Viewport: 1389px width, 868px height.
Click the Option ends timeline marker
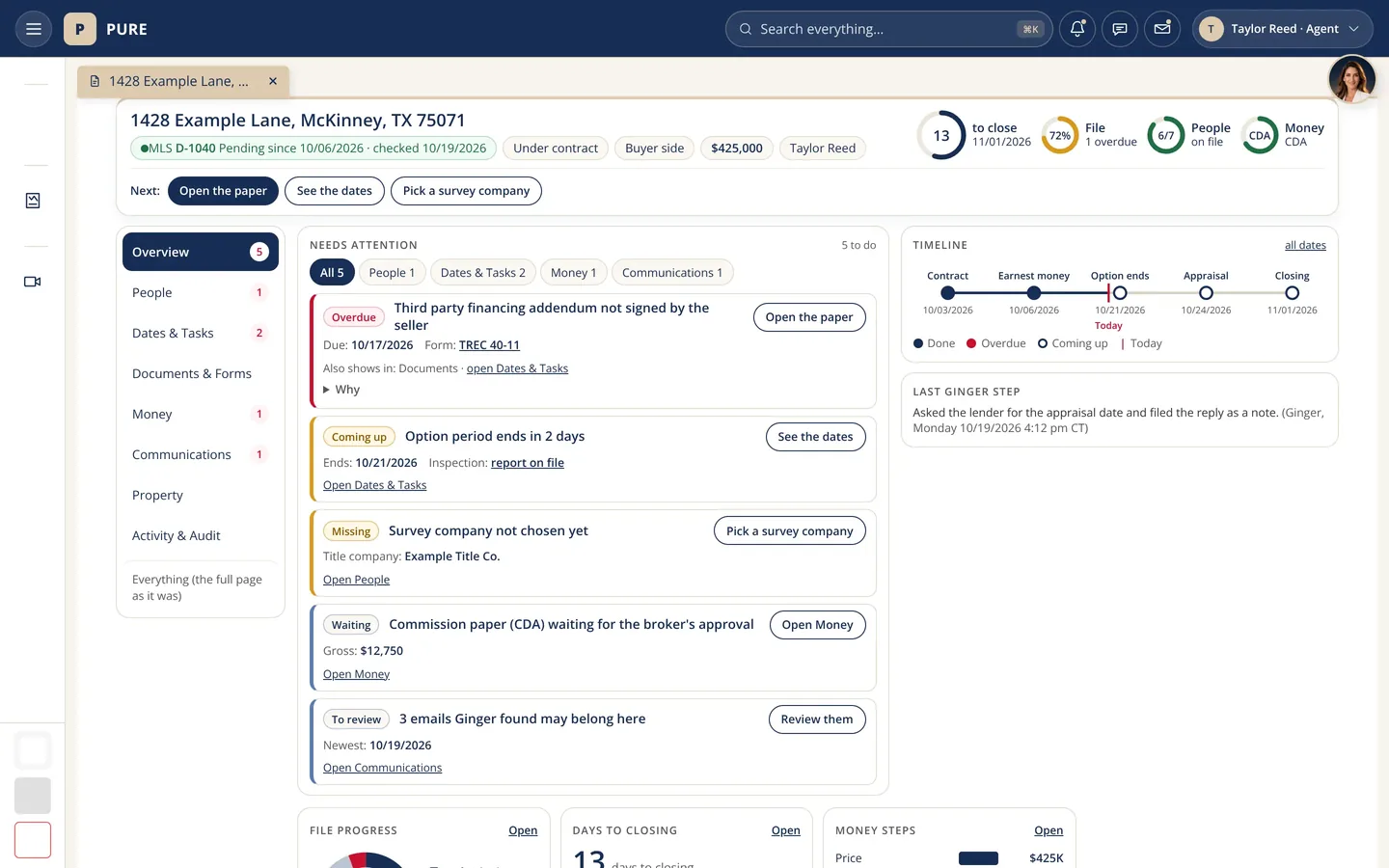pos(1120,293)
